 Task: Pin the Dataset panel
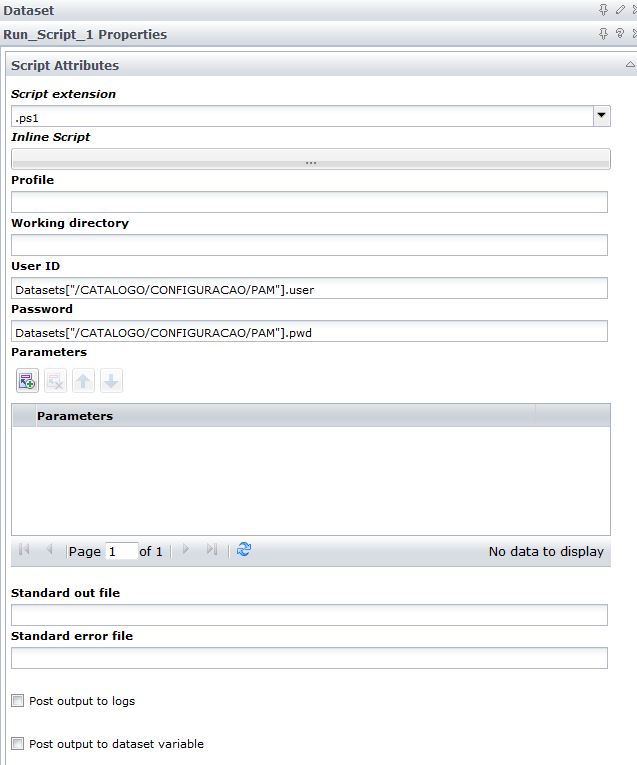tap(603, 9)
